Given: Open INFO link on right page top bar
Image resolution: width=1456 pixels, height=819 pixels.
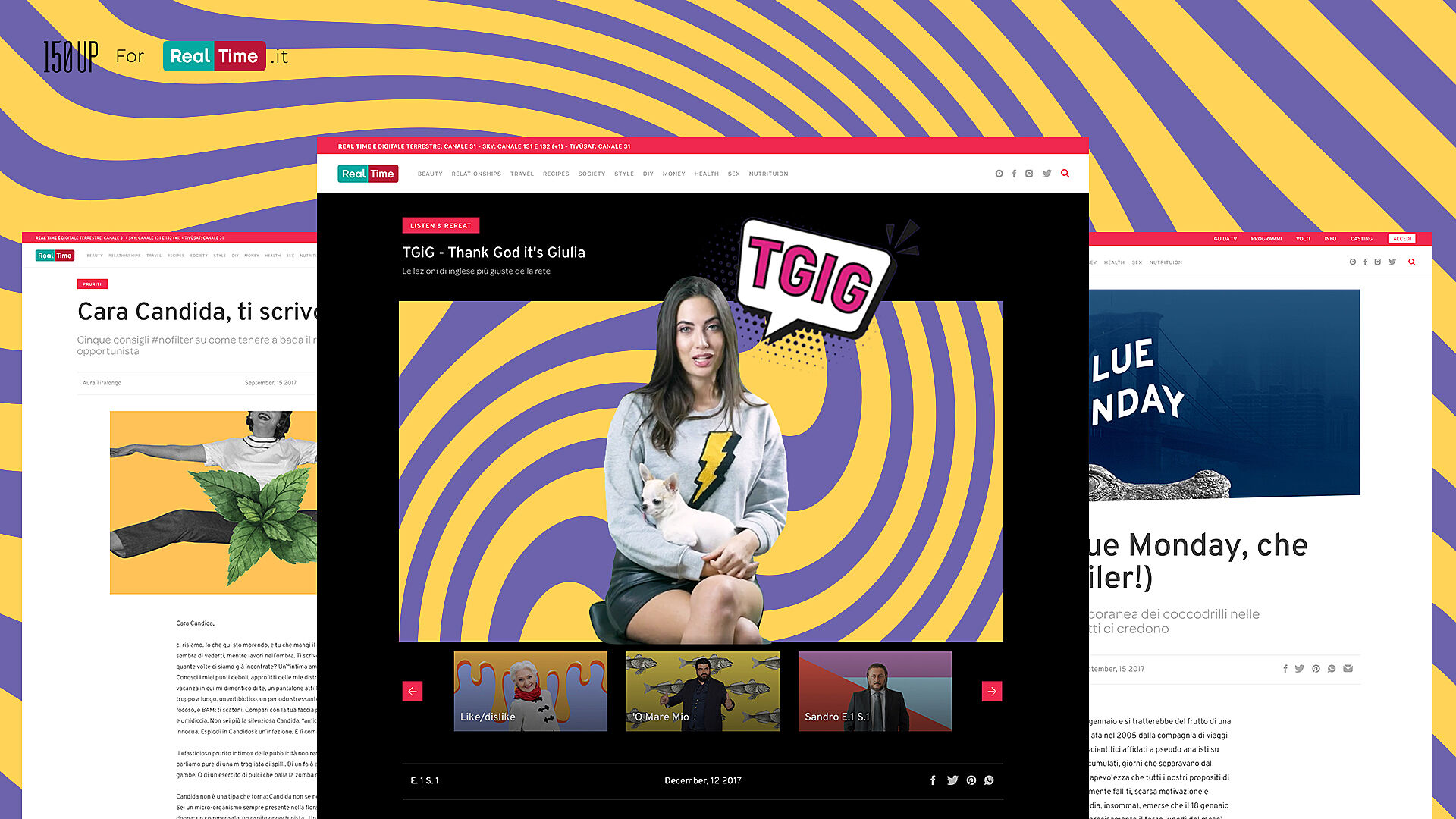Looking at the screenshot, I should 1330,238.
